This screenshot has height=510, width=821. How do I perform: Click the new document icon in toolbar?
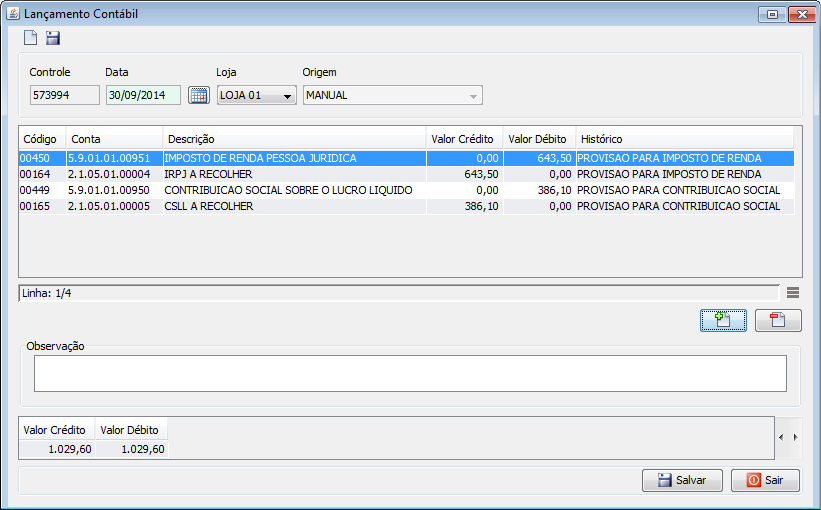point(30,38)
